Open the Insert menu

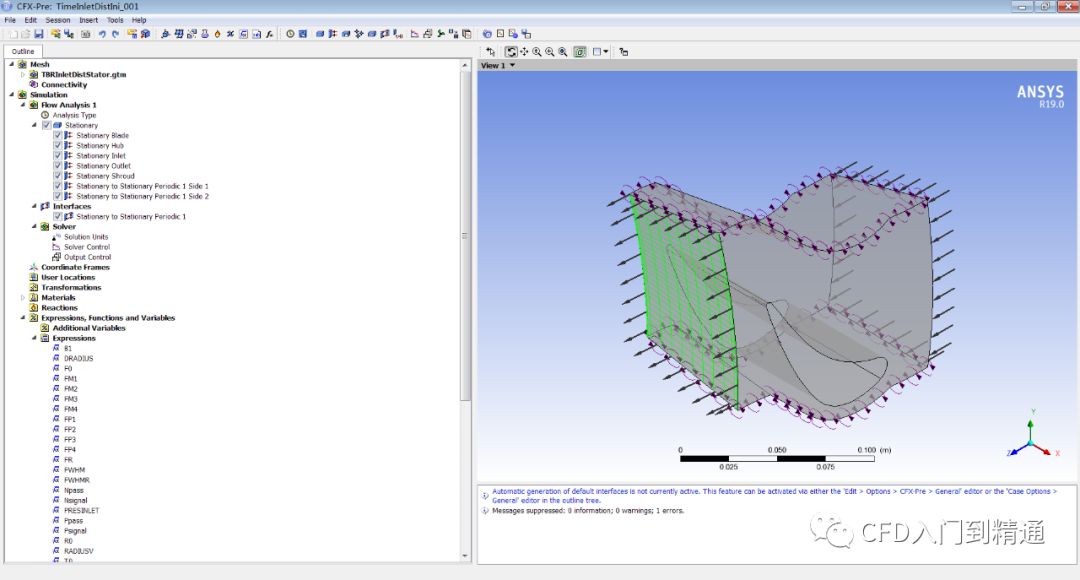pos(88,20)
